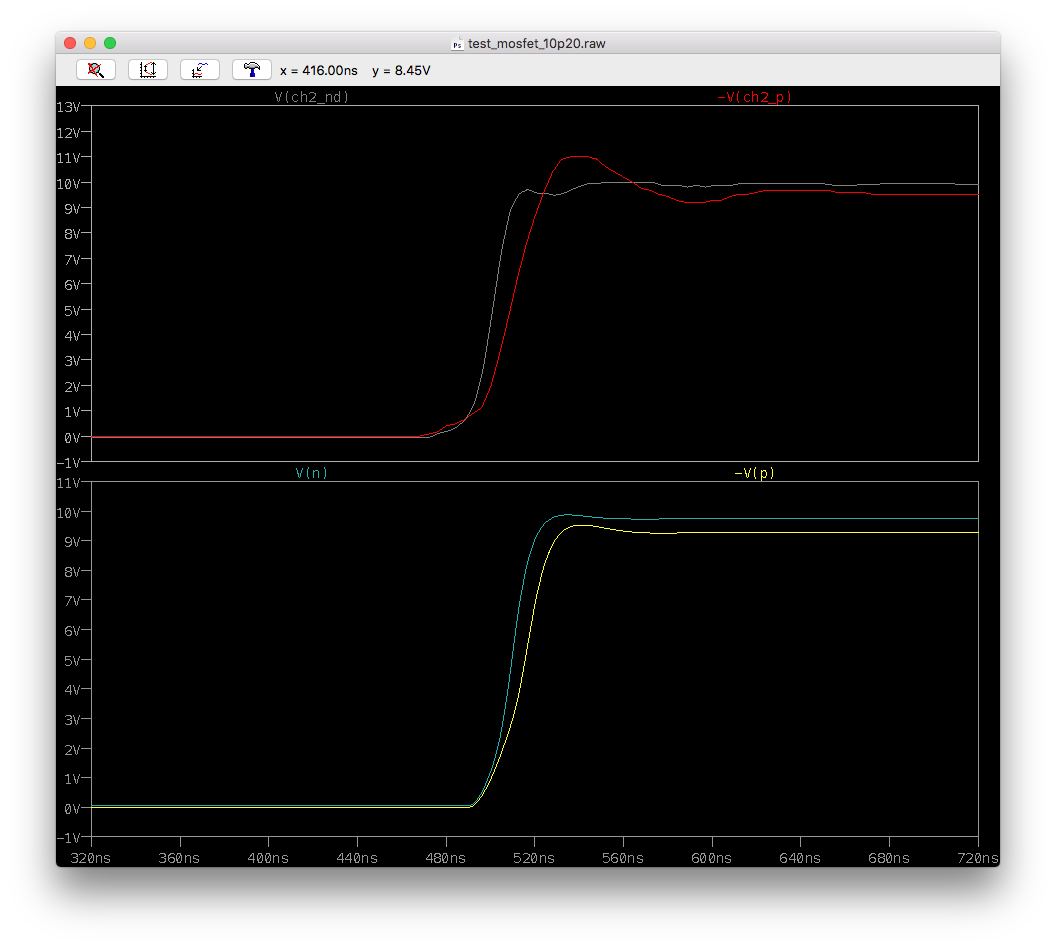The image size is (1056, 947).
Task: Close the test_mosfet_10p20.raw window
Action: pos(70,43)
